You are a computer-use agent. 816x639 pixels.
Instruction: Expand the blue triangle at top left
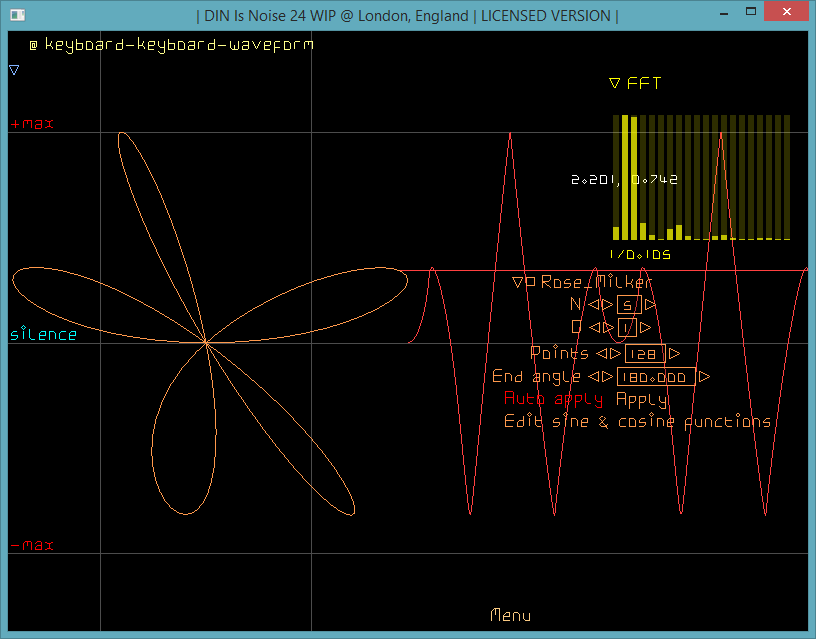[x=14, y=70]
